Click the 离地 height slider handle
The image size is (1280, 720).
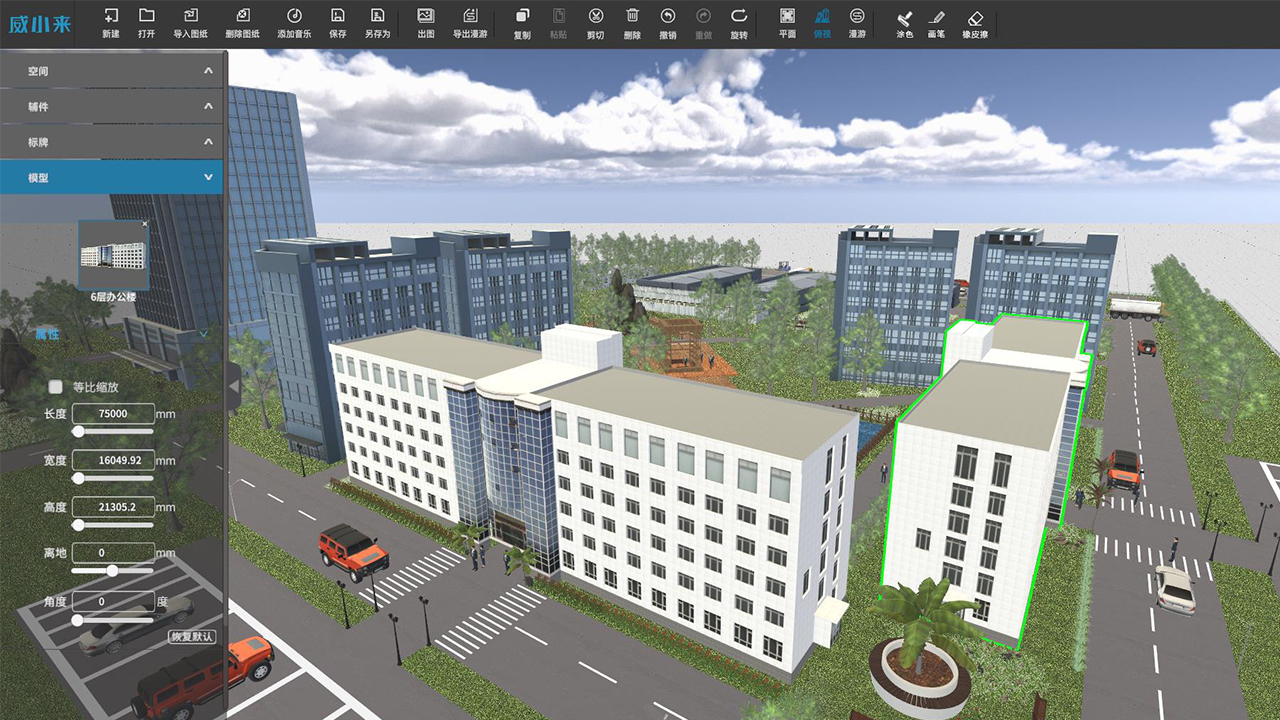pyautogui.click(x=112, y=570)
